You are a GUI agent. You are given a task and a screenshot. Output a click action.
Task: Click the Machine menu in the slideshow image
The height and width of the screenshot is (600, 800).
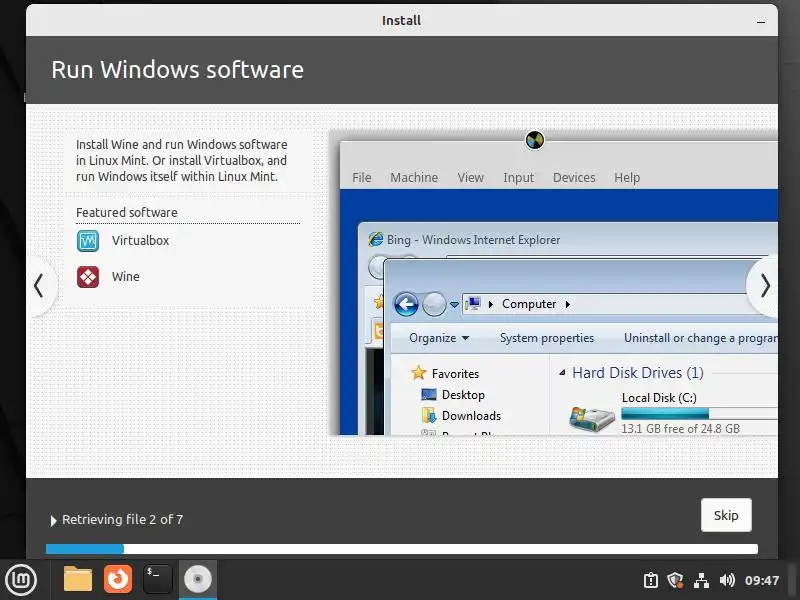pyautogui.click(x=414, y=178)
